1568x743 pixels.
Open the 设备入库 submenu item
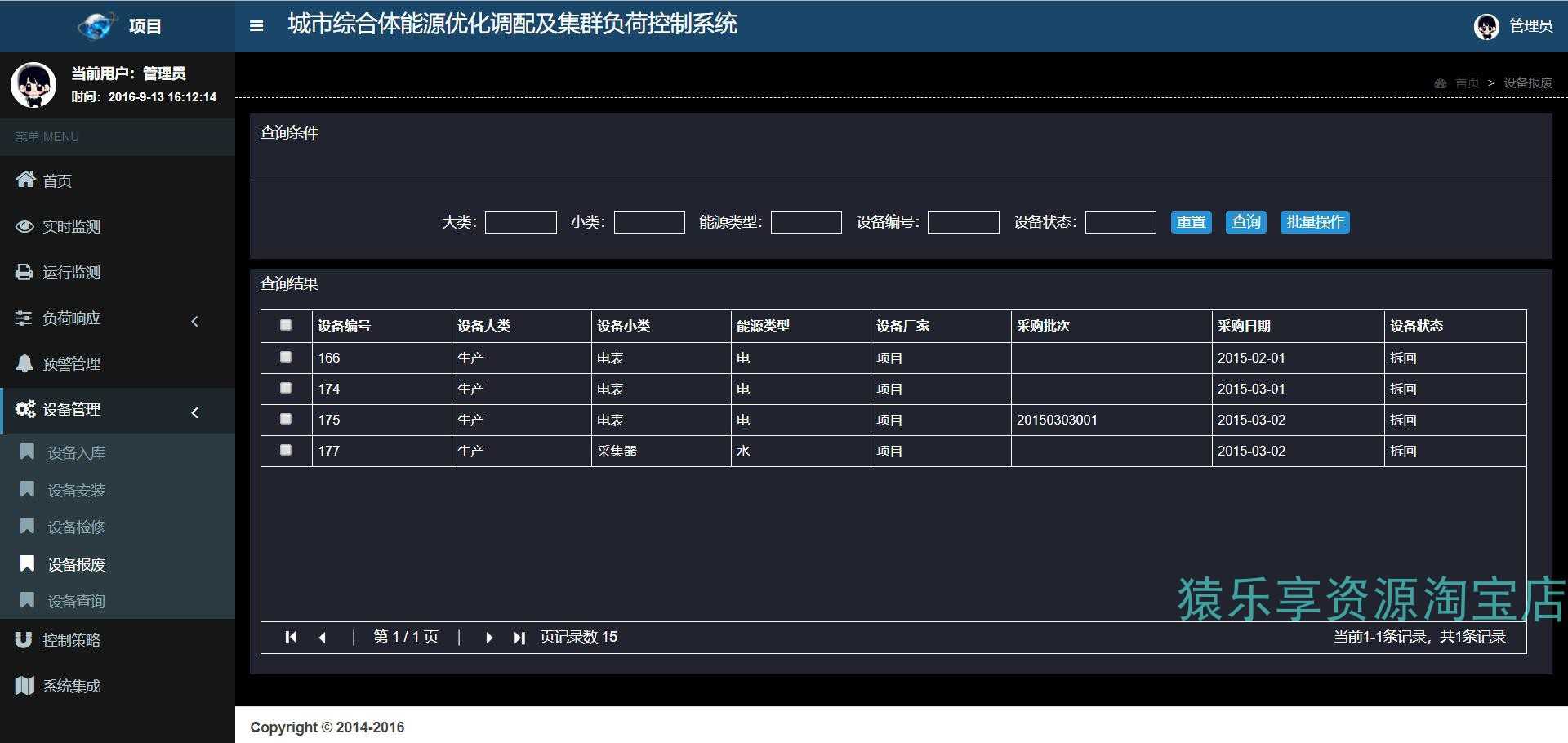pyautogui.click(x=118, y=452)
